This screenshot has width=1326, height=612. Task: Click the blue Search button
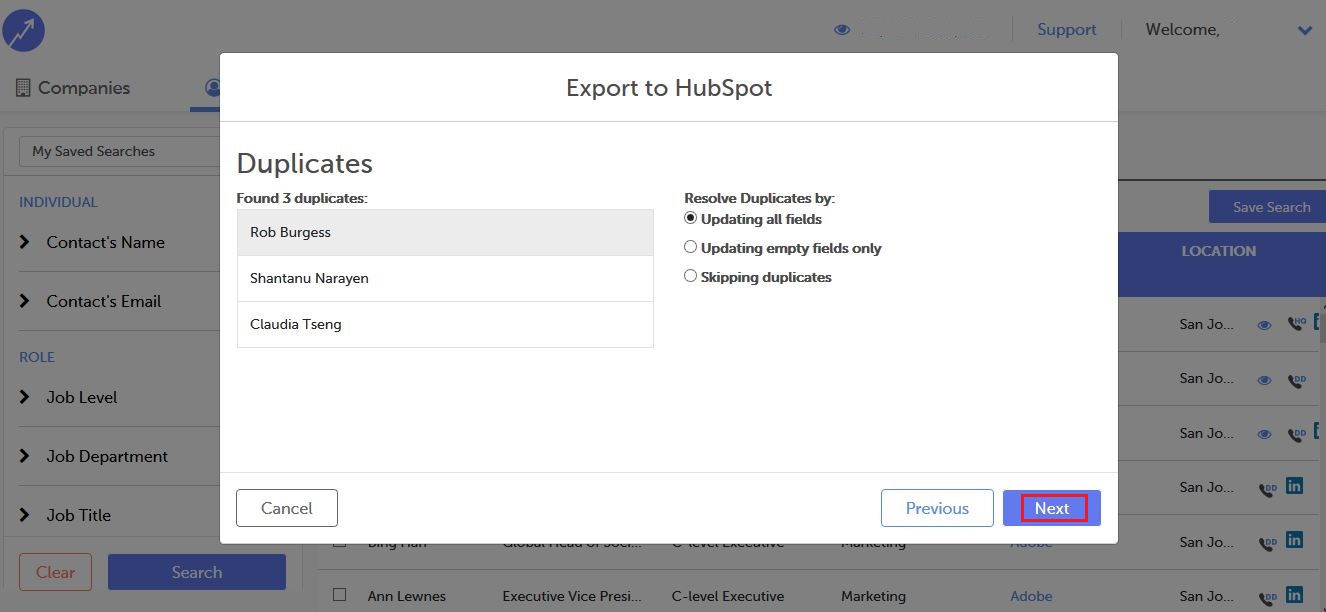[x=197, y=572]
